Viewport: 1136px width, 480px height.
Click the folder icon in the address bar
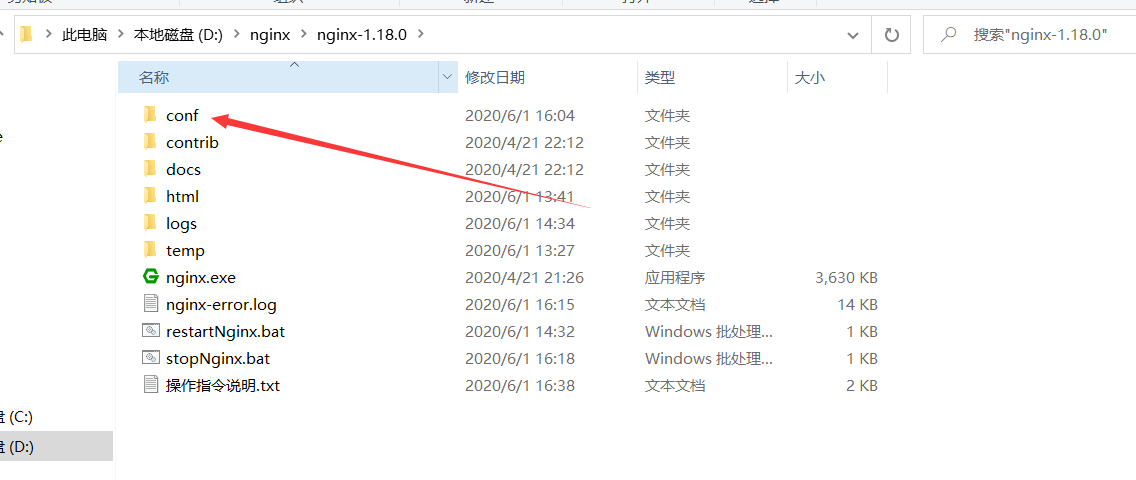click(27, 34)
